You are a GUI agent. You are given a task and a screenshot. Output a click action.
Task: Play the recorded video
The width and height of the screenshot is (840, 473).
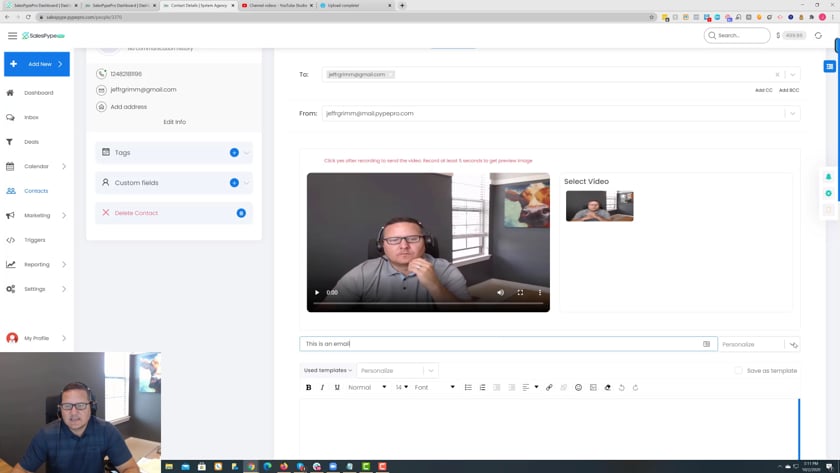317,292
